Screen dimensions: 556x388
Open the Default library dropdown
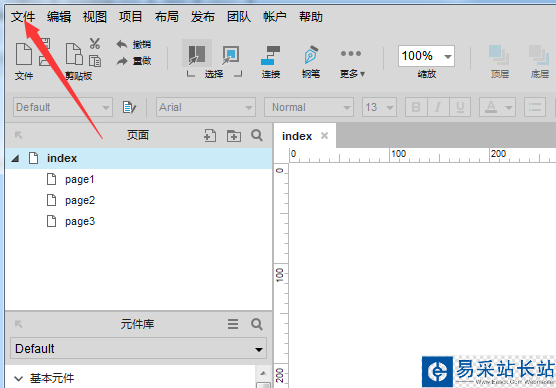pyautogui.click(x=138, y=348)
